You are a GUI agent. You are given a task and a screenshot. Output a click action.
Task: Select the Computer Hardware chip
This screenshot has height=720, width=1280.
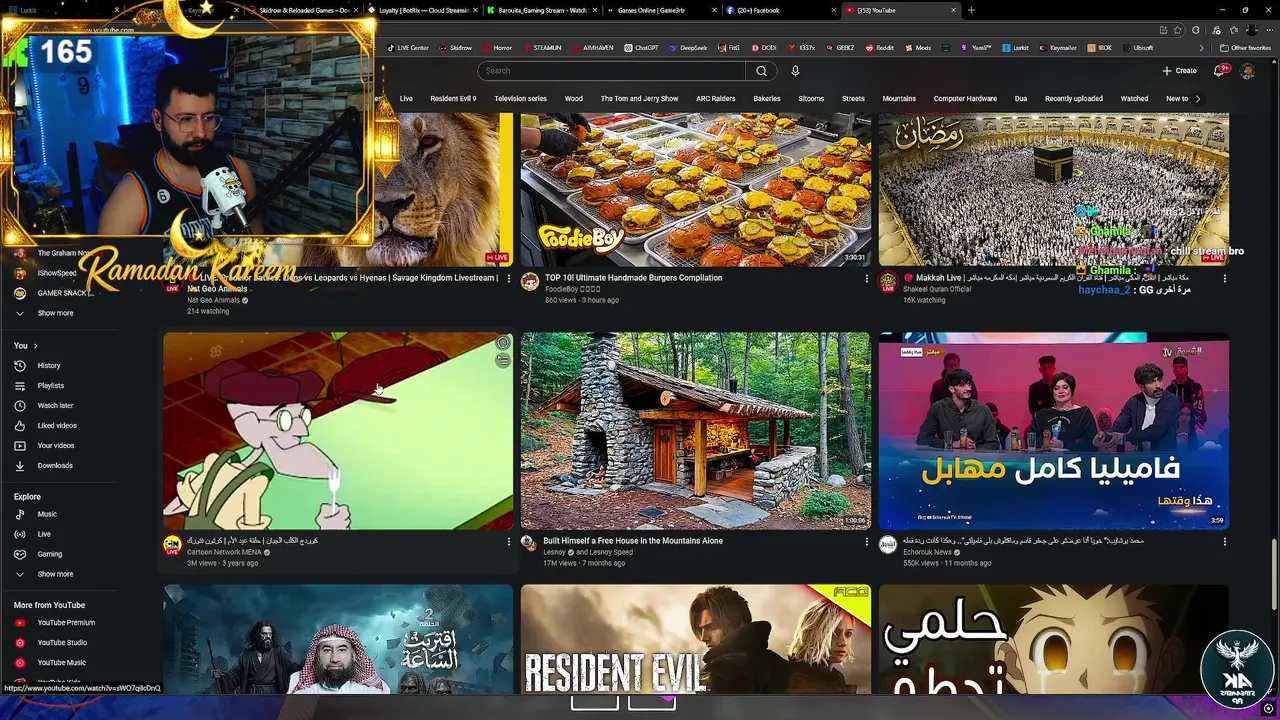pyautogui.click(x=965, y=98)
